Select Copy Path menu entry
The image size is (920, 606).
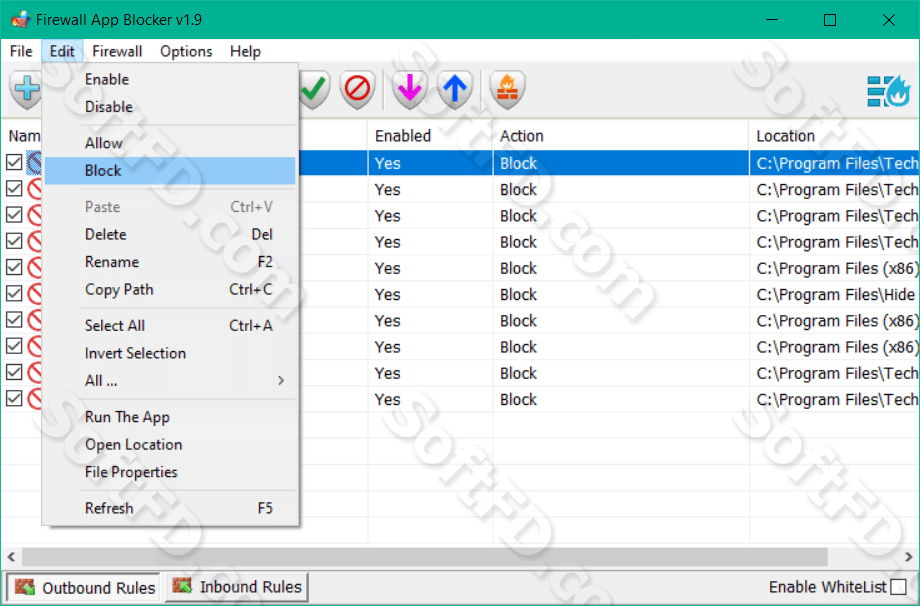[x=170, y=290]
